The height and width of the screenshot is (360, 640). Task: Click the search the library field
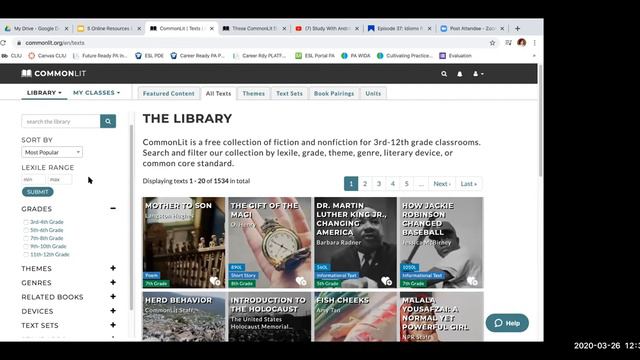coord(61,121)
